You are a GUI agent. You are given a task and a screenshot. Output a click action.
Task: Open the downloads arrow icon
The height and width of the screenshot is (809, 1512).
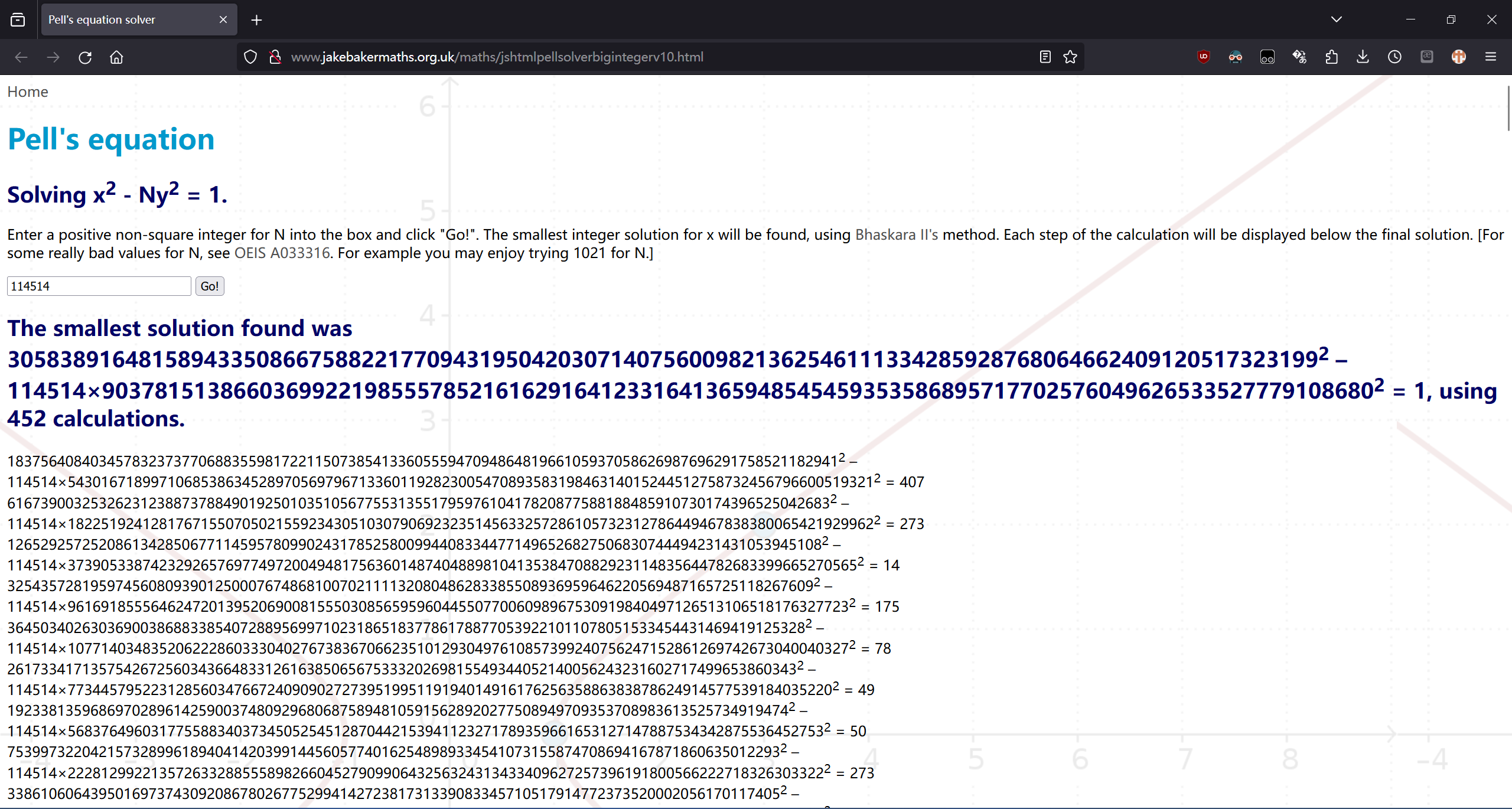coord(1363,57)
